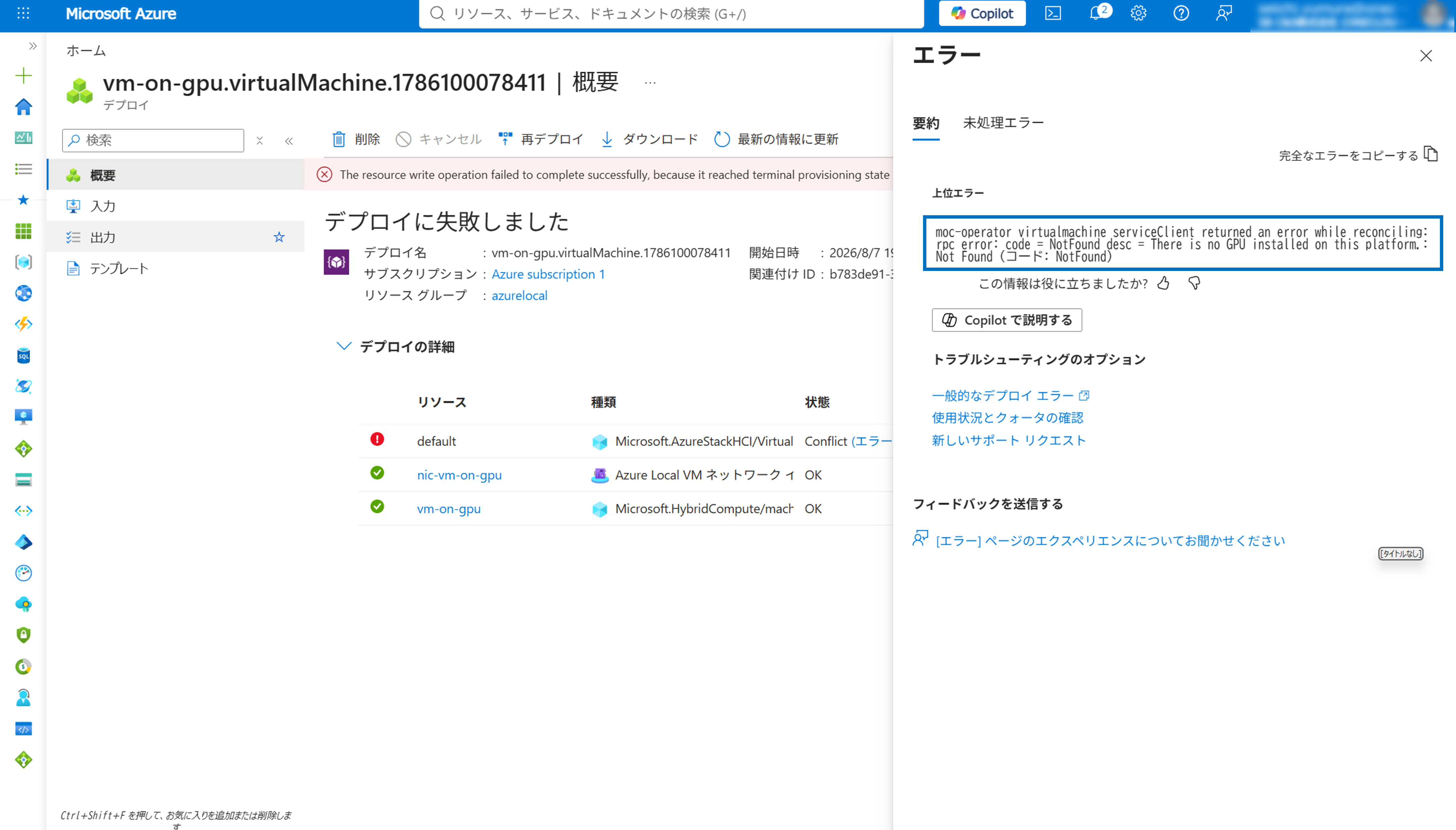Collapse the deployment side menu
This screenshot has width=1456, height=830.
[289, 141]
